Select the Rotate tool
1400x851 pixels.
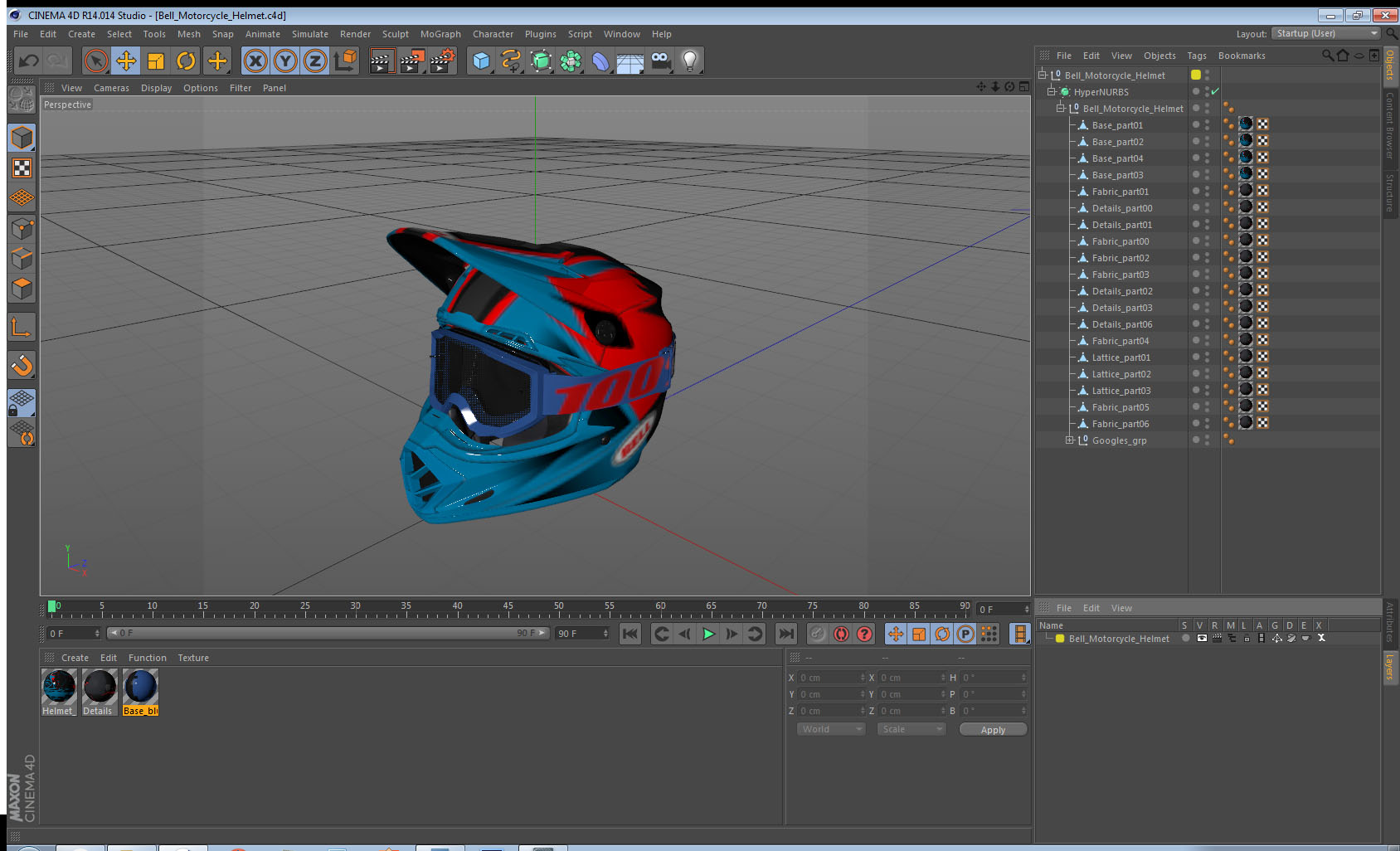tap(186, 61)
